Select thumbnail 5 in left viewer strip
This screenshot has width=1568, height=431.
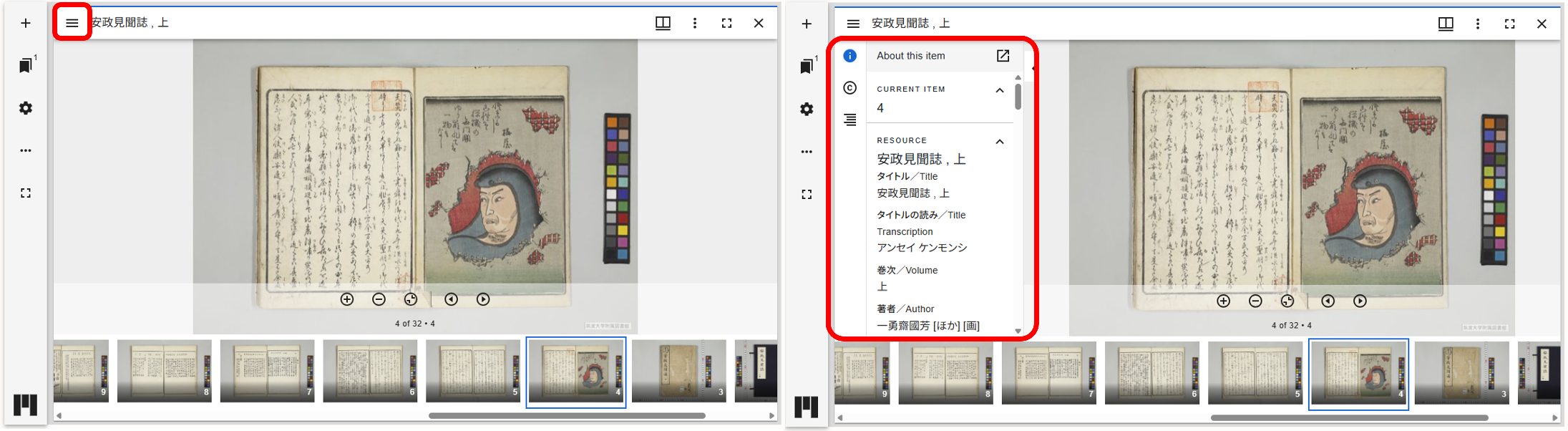(x=473, y=371)
